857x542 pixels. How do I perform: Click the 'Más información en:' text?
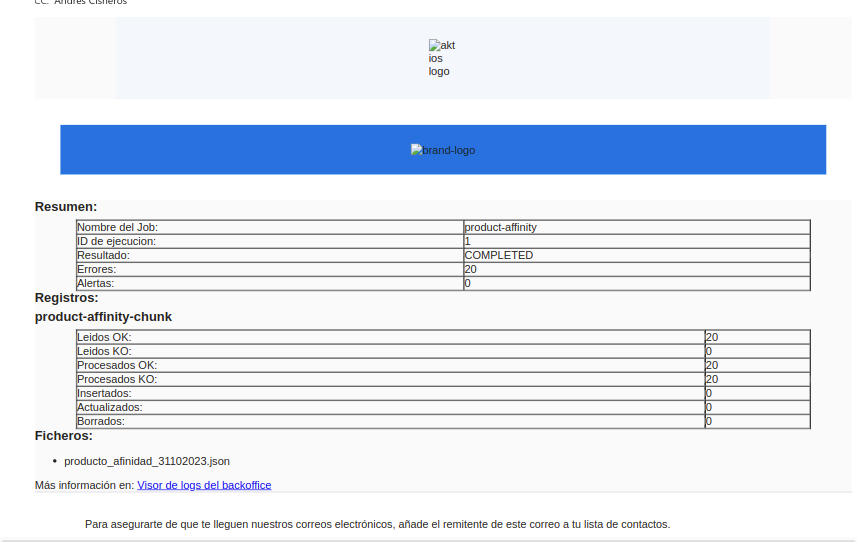(x=85, y=485)
